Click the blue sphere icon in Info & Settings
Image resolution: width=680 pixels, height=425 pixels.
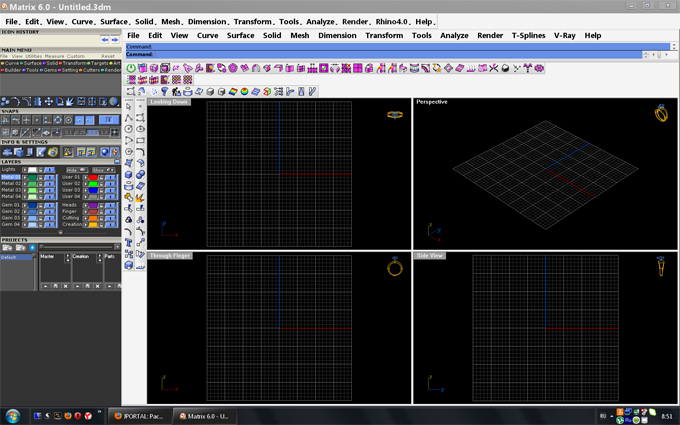click(104, 152)
